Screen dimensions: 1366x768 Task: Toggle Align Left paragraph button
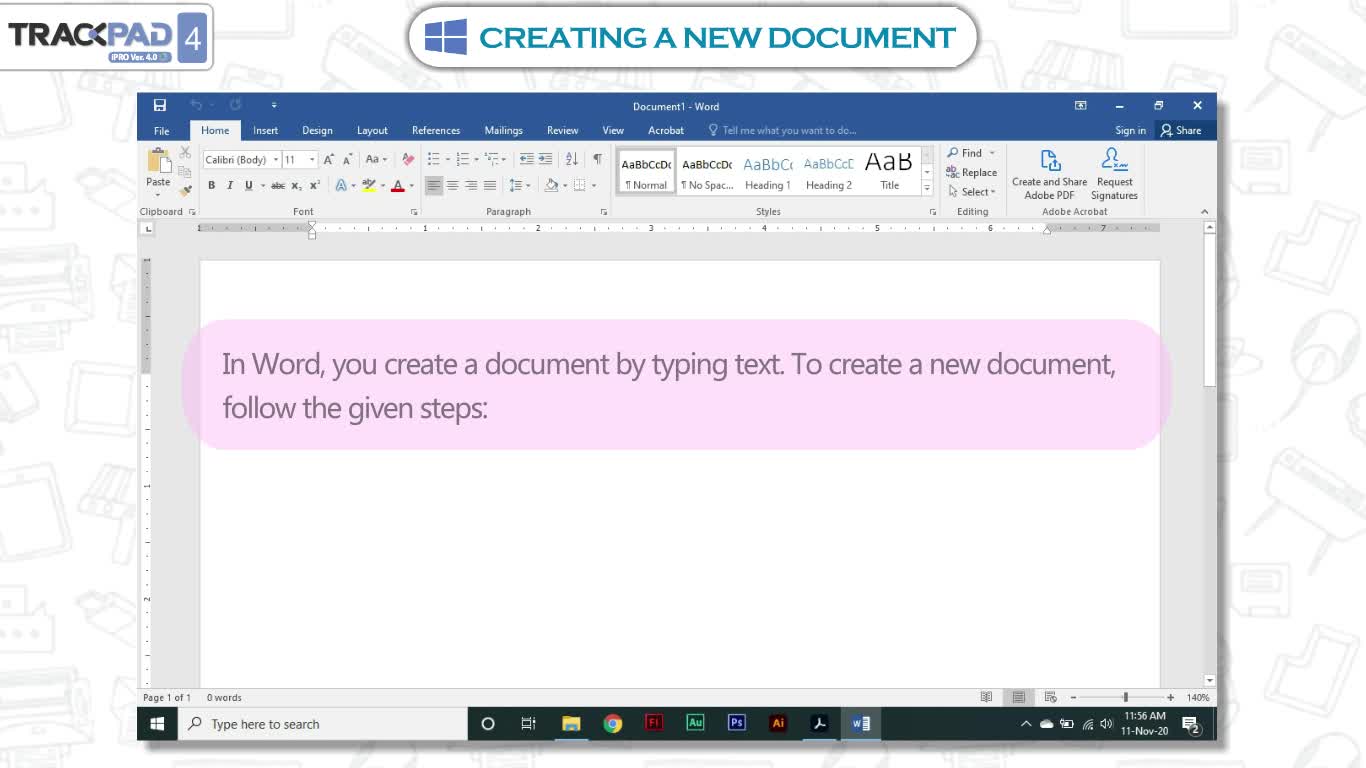(433, 185)
